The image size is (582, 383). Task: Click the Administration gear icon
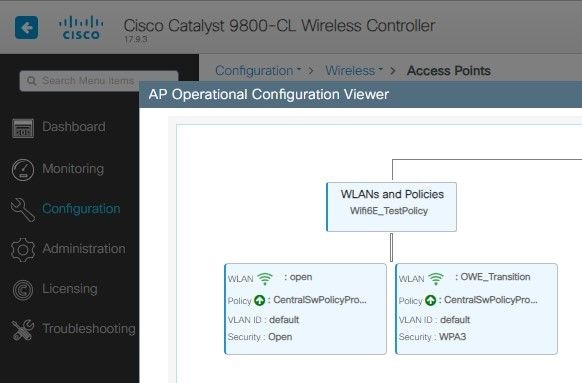(23, 250)
